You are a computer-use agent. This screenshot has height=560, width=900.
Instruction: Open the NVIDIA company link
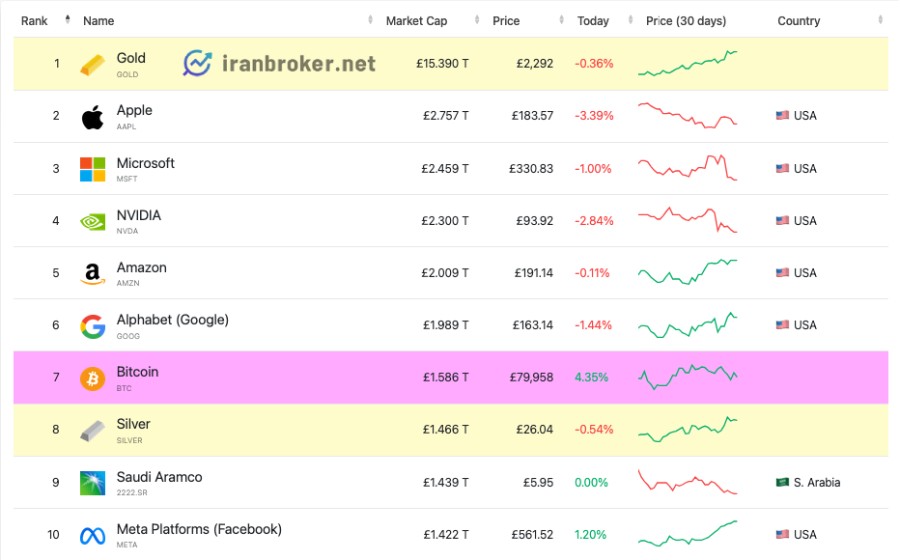138,215
